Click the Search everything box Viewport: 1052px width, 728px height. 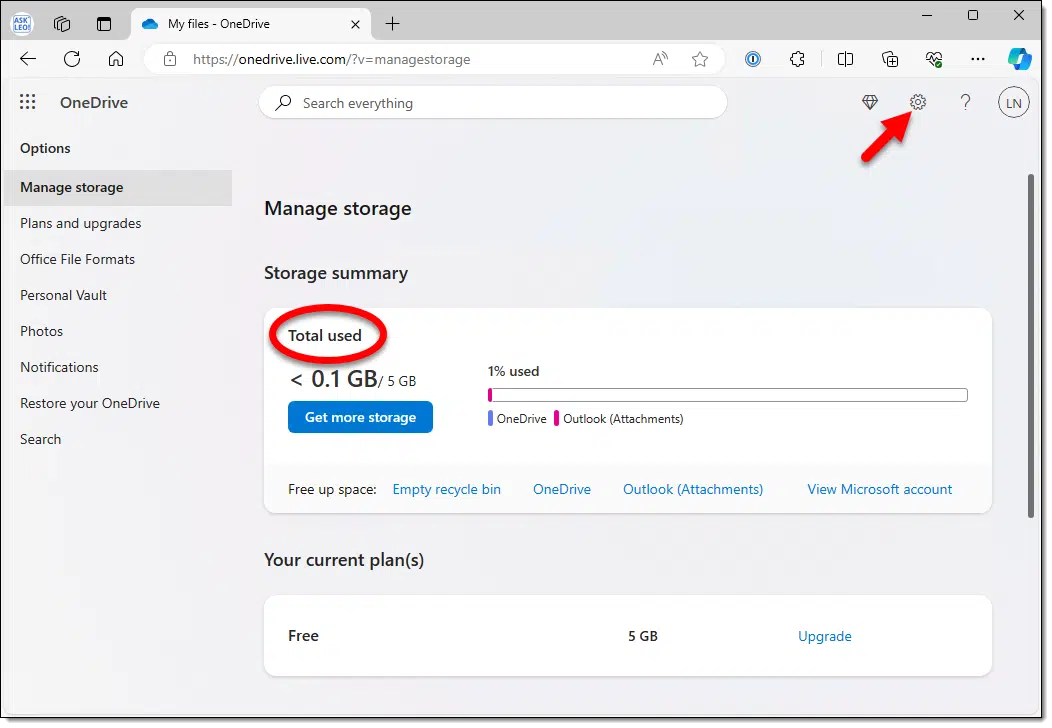point(493,103)
